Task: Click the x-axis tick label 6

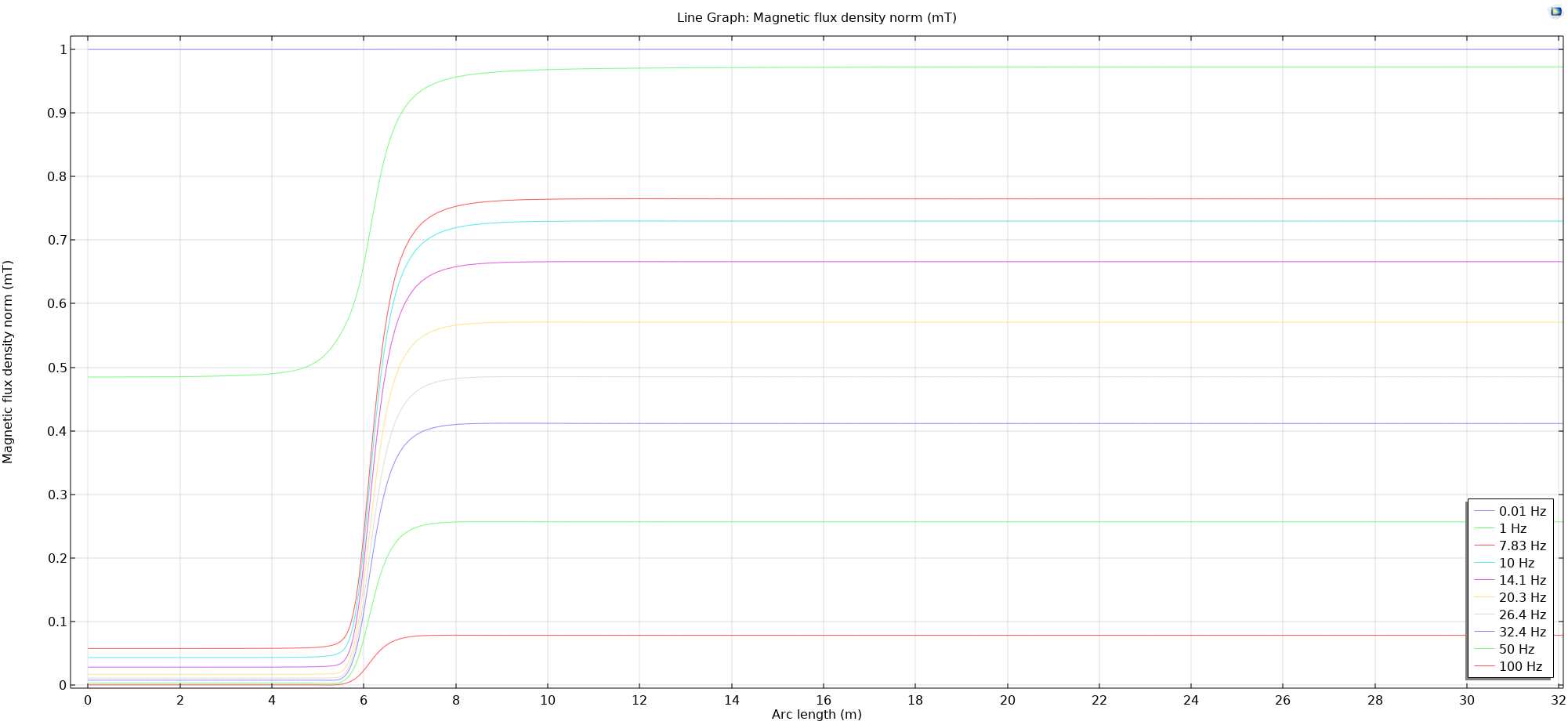Action: (364, 700)
